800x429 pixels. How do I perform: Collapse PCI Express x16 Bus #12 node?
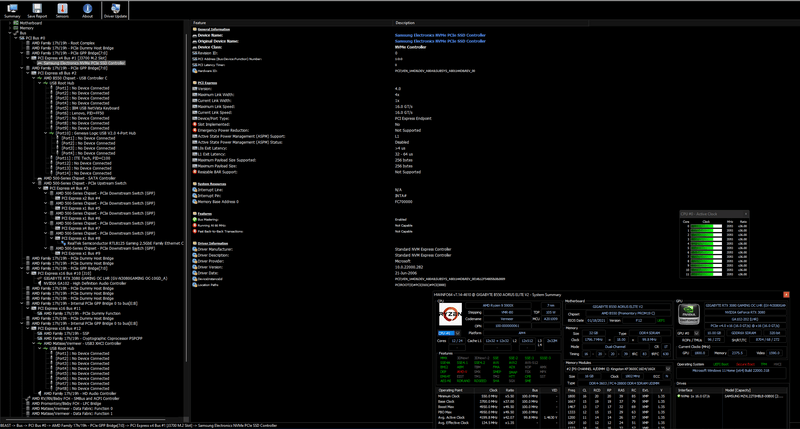[28, 329]
